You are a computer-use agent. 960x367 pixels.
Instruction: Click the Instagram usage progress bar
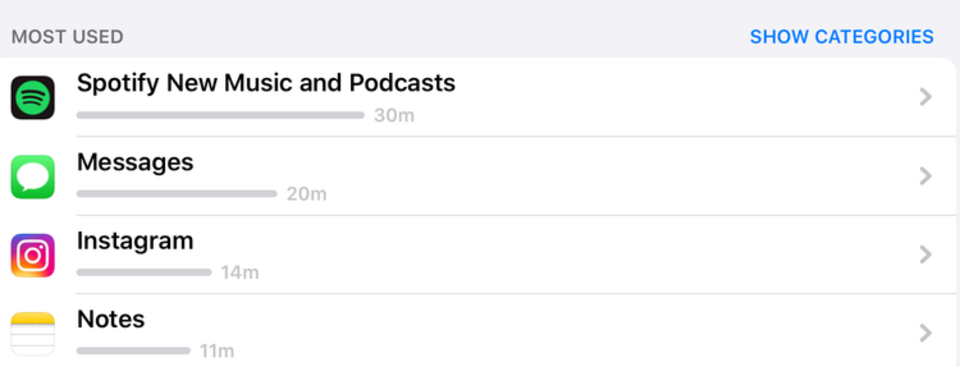click(144, 273)
